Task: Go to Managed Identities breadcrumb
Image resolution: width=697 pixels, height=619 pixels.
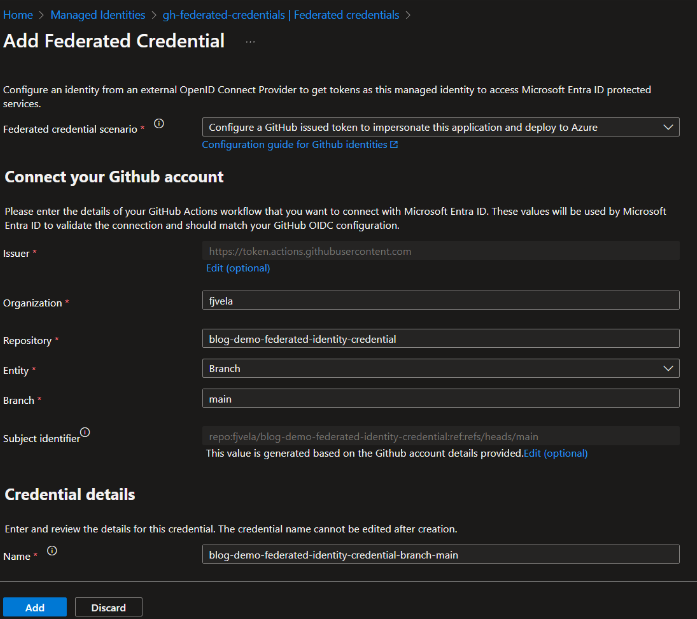Action: [x=98, y=15]
